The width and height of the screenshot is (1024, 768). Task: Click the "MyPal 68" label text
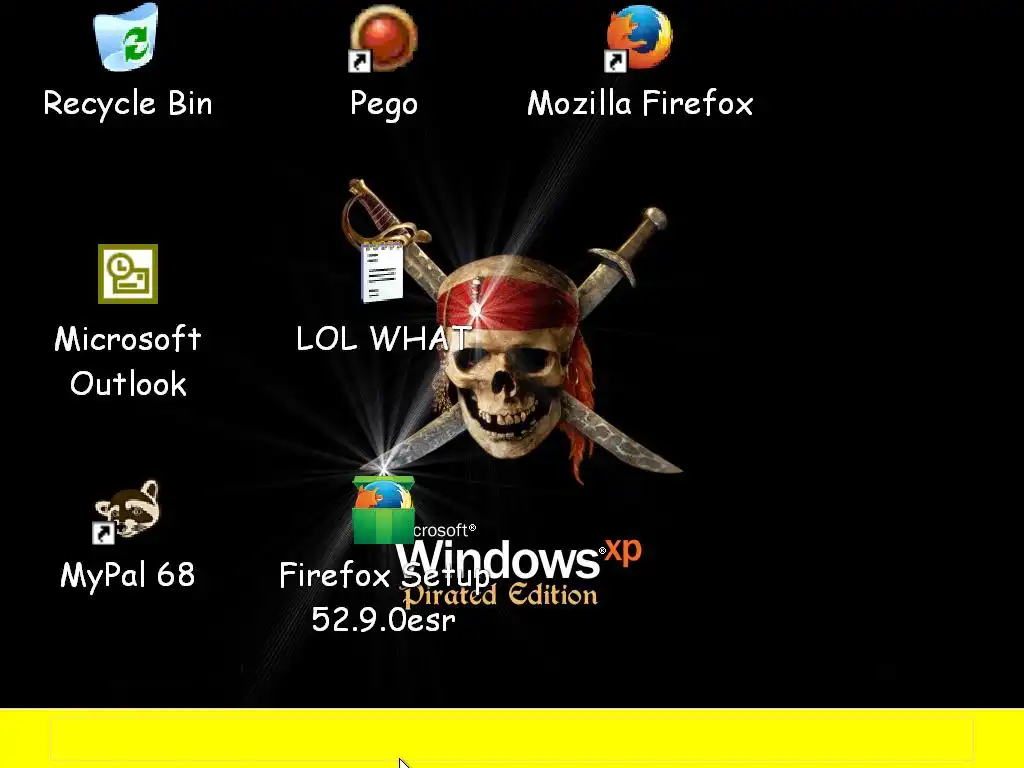[127, 575]
